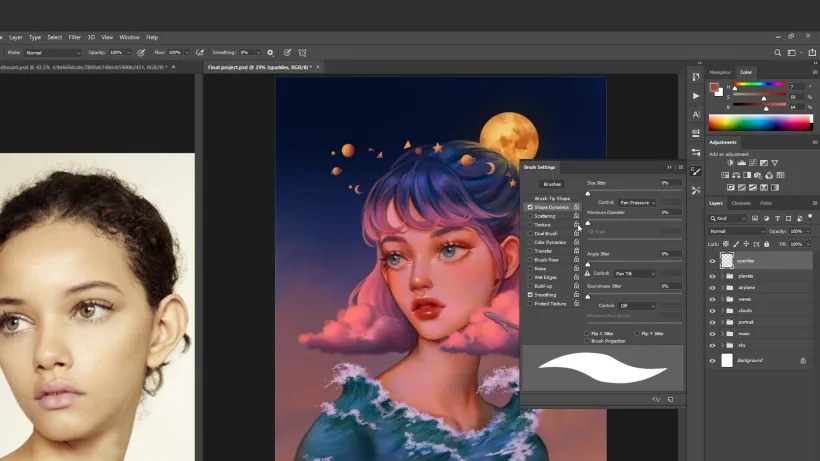The height and width of the screenshot is (461, 820).
Task: Open the Filter menu
Action: tap(75, 38)
